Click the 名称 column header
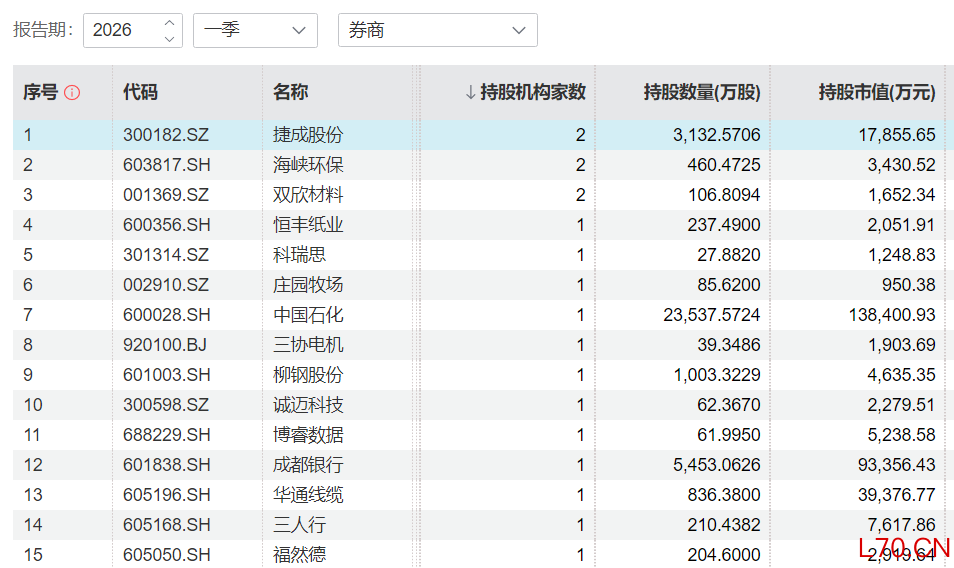The width and height of the screenshot is (954, 568). click(x=290, y=92)
